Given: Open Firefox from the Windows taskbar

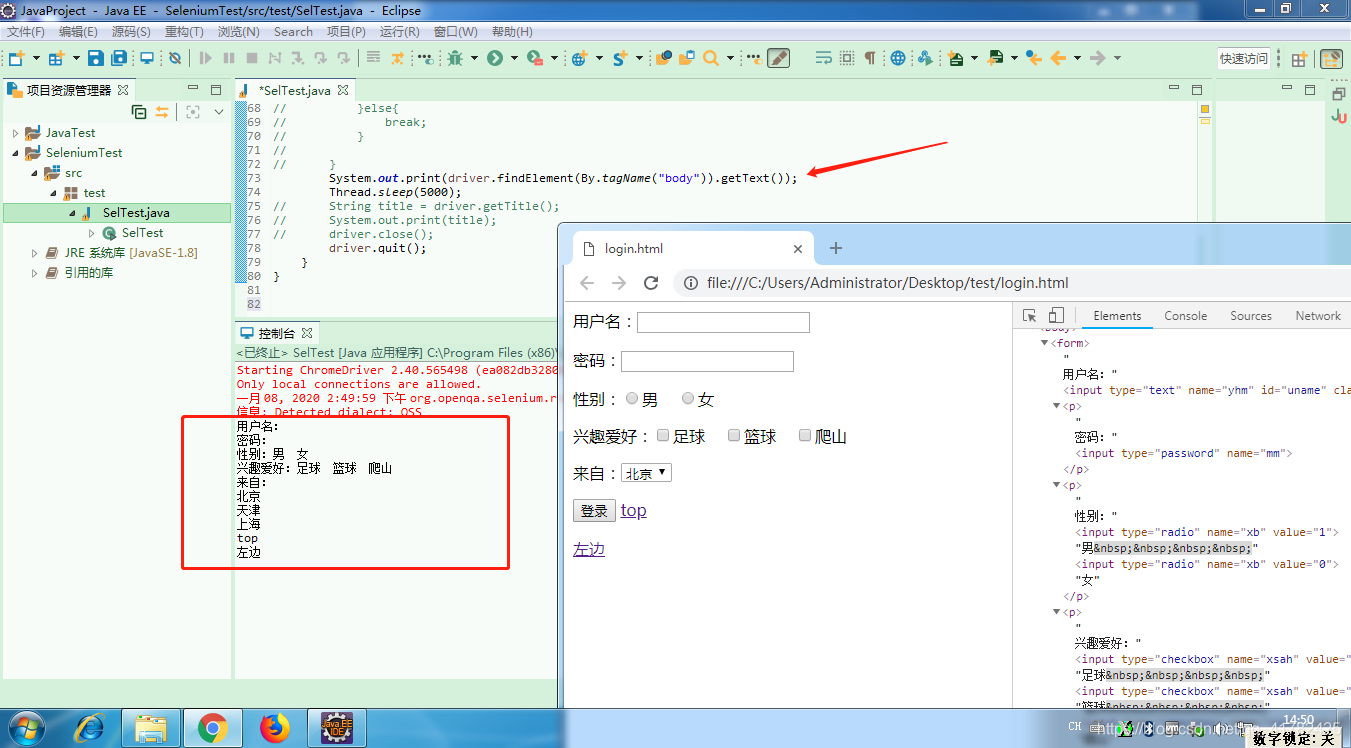Looking at the screenshot, I should coord(275,728).
